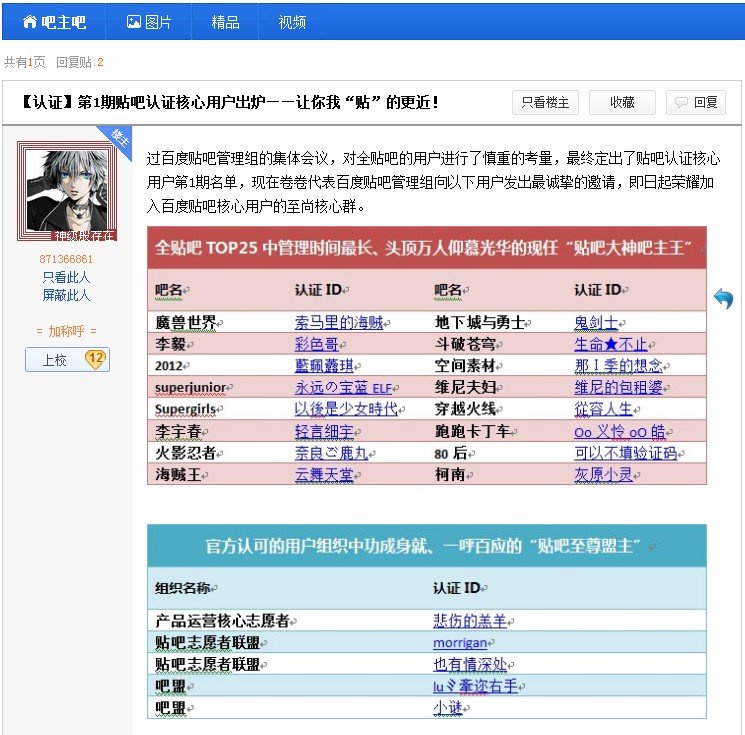
Task: Open the 生命★不止 user link
Action: tap(611, 344)
